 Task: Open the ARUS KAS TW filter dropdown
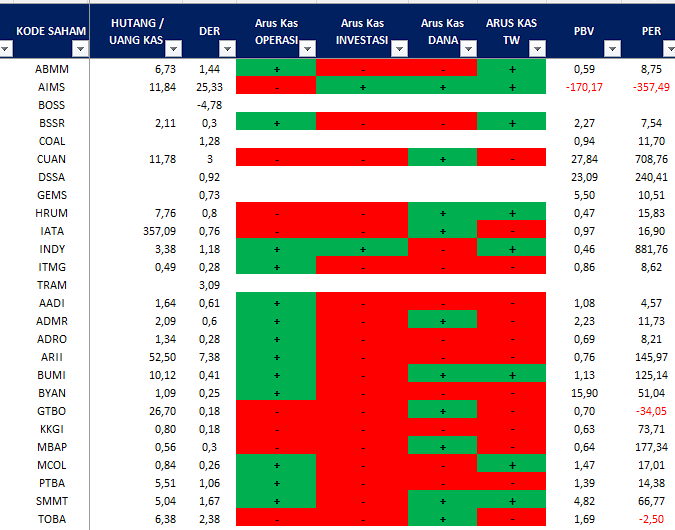point(537,48)
